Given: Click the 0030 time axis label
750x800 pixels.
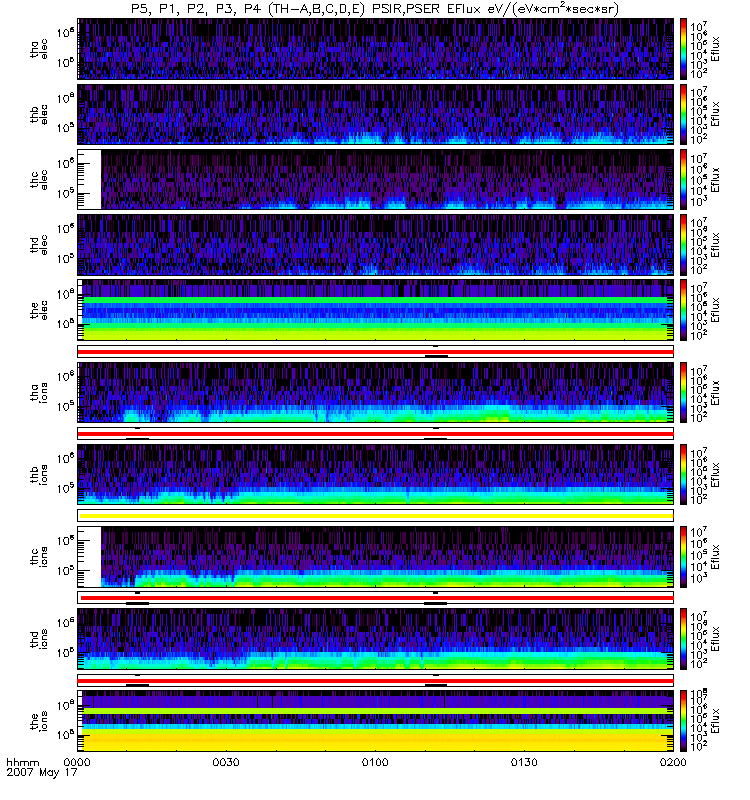Looking at the screenshot, I should click(227, 763).
